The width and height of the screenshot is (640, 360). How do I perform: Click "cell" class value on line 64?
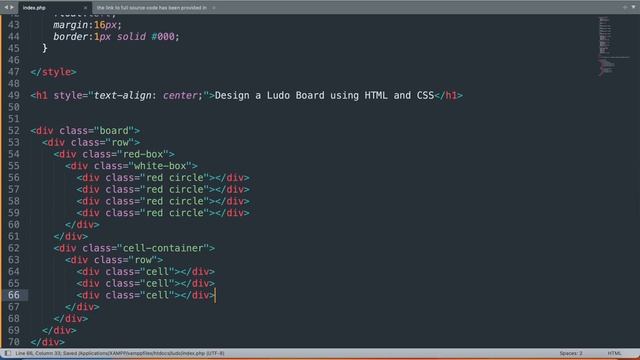(157, 272)
